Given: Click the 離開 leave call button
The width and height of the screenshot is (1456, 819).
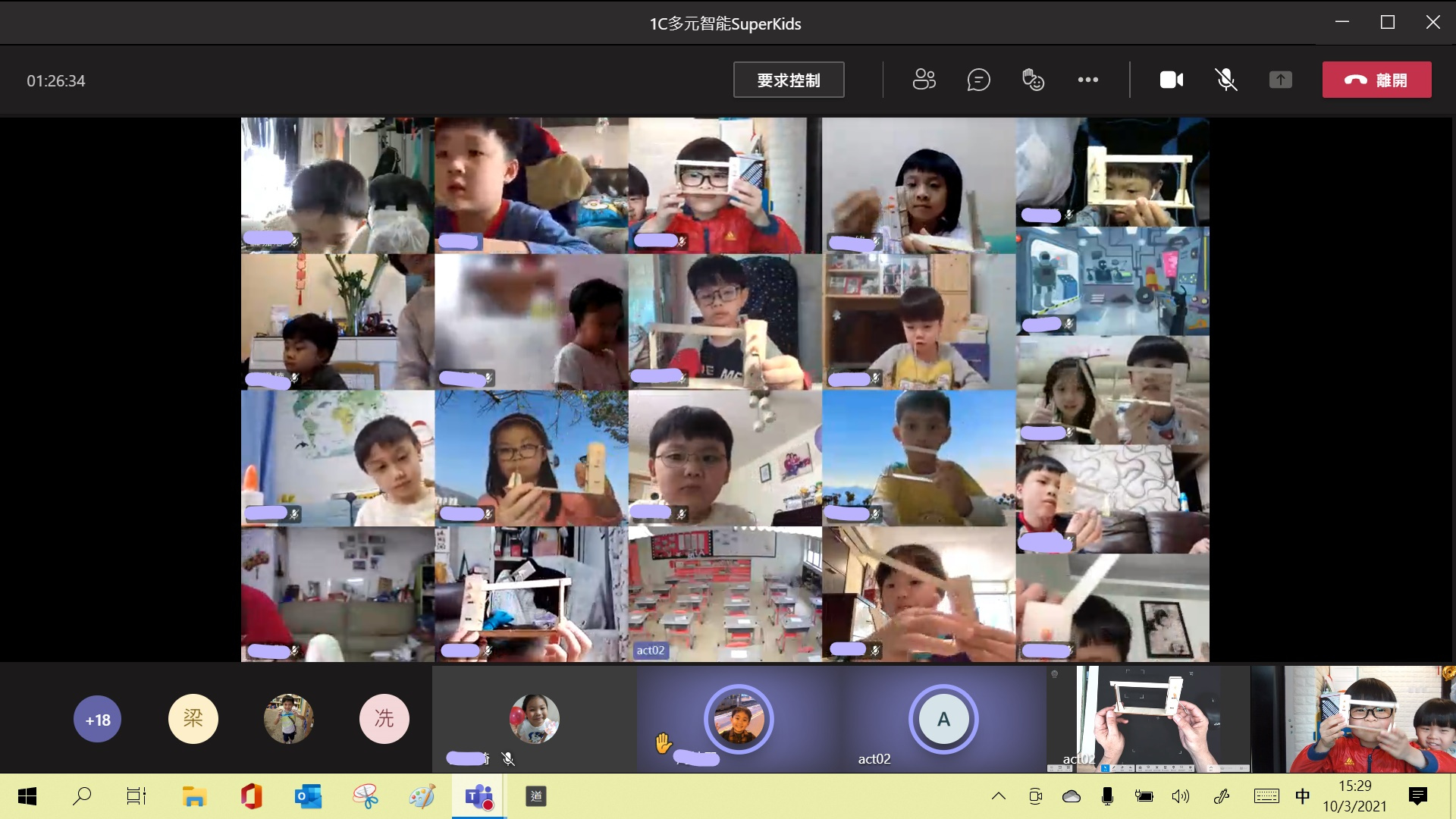Looking at the screenshot, I should point(1376,80).
